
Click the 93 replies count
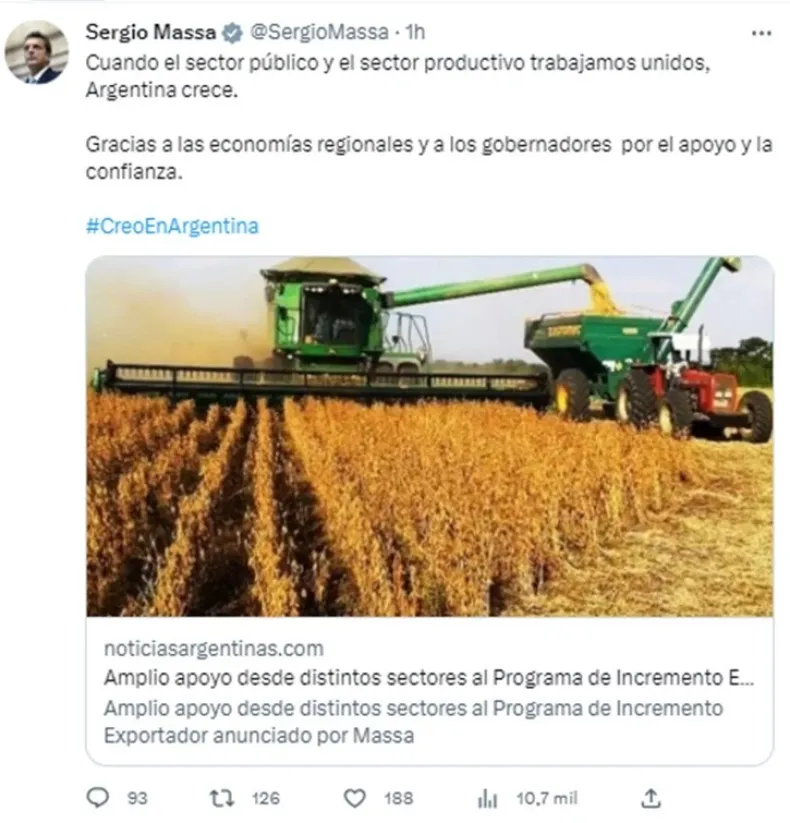click(138, 798)
